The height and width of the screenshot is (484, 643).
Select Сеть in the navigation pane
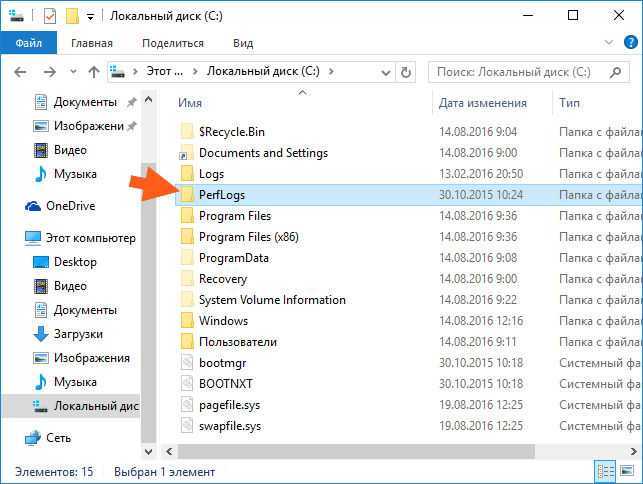[x=48, y=438]
